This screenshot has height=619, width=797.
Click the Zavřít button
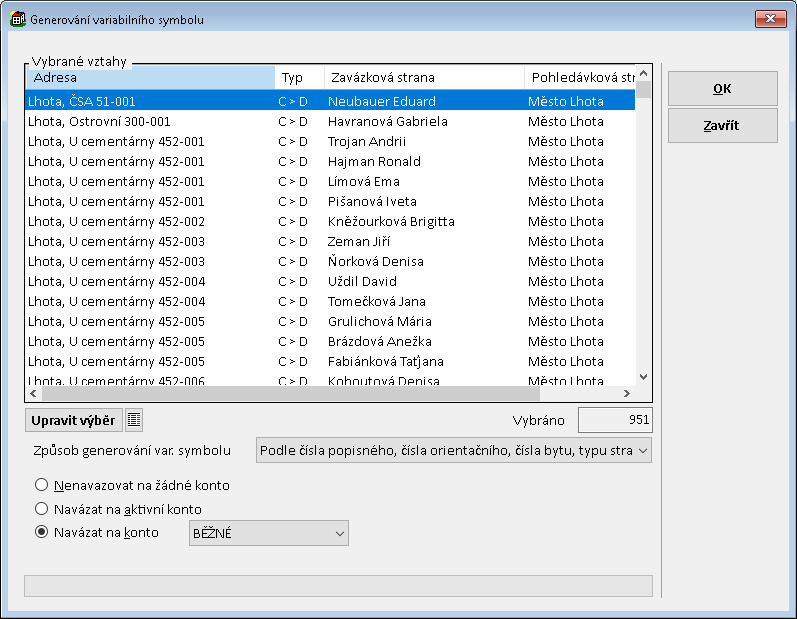click(722, 126)
